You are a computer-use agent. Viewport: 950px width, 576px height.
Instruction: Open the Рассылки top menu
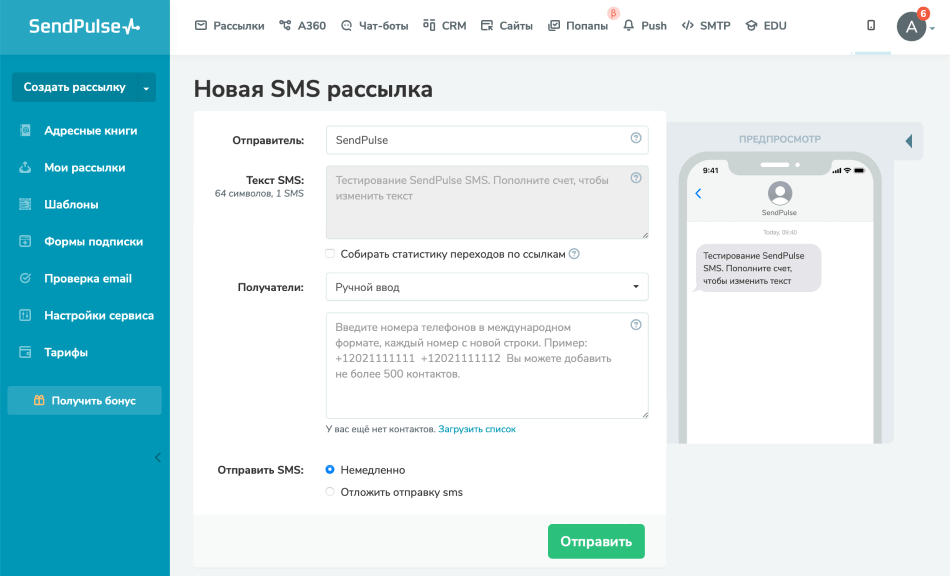tap(230, 25)
